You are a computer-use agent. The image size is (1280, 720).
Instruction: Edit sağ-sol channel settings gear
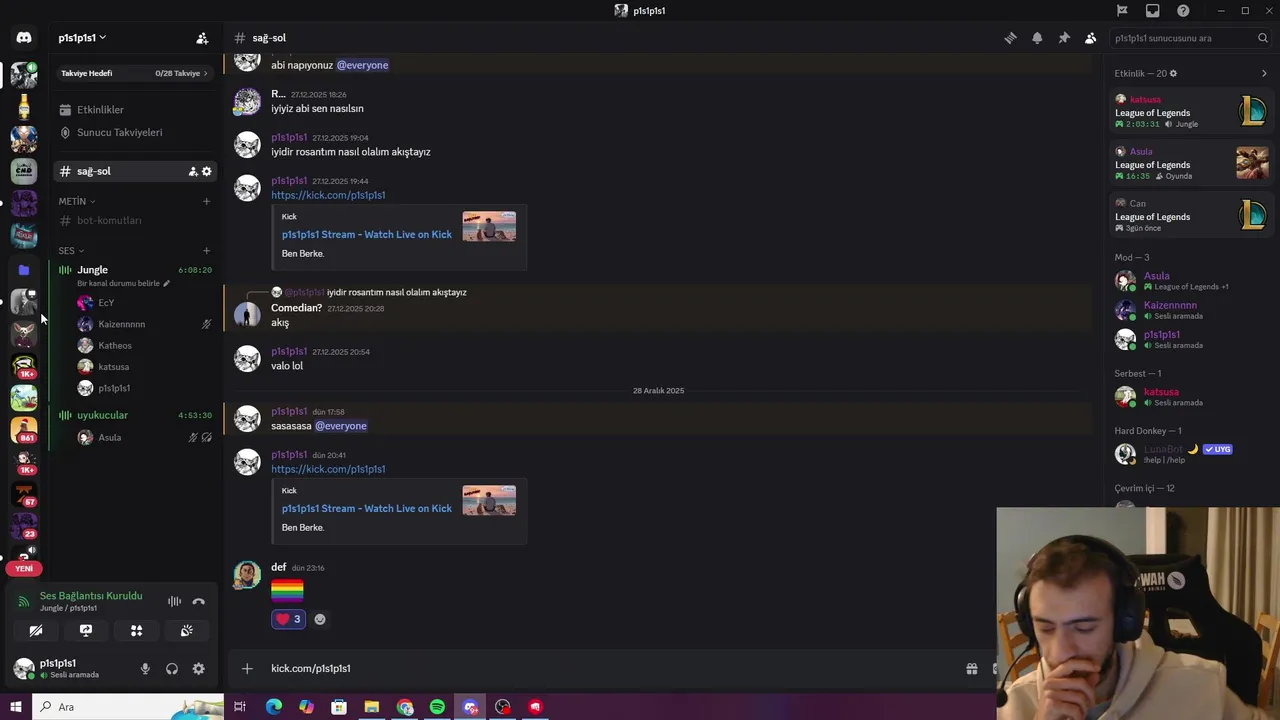[x=207, y=171]
